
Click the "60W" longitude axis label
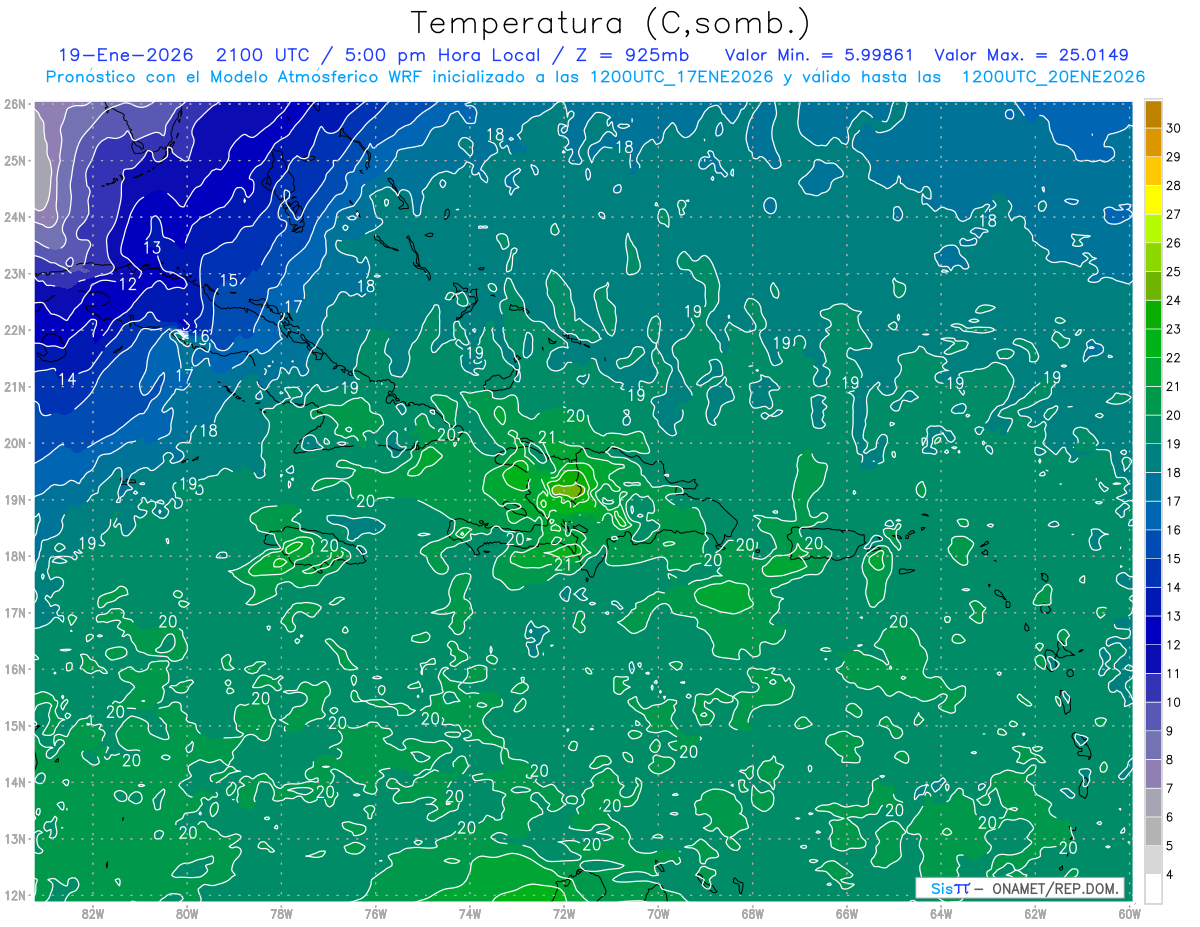1129,913
